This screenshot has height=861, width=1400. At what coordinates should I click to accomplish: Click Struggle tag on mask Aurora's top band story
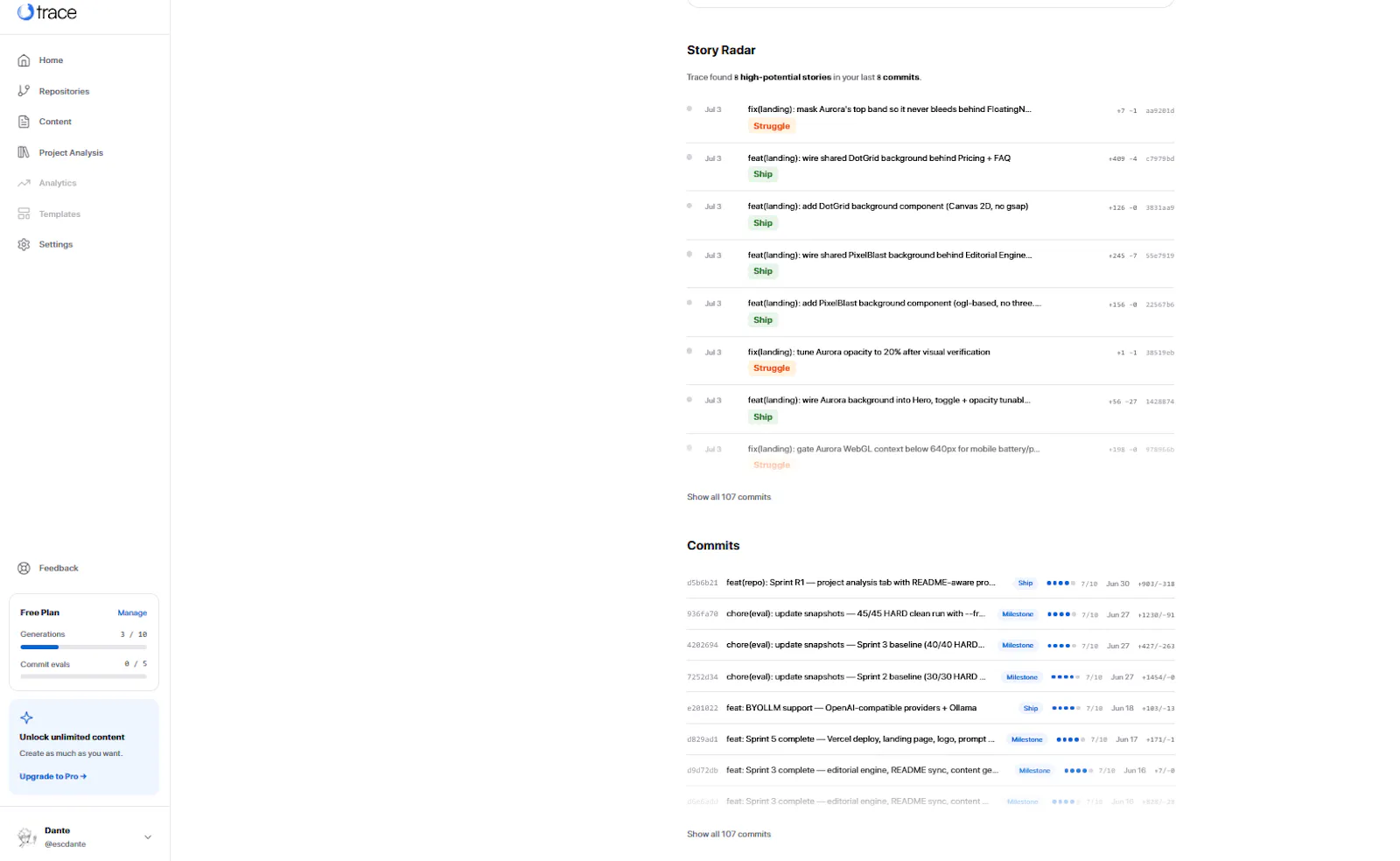coord(772,126)
